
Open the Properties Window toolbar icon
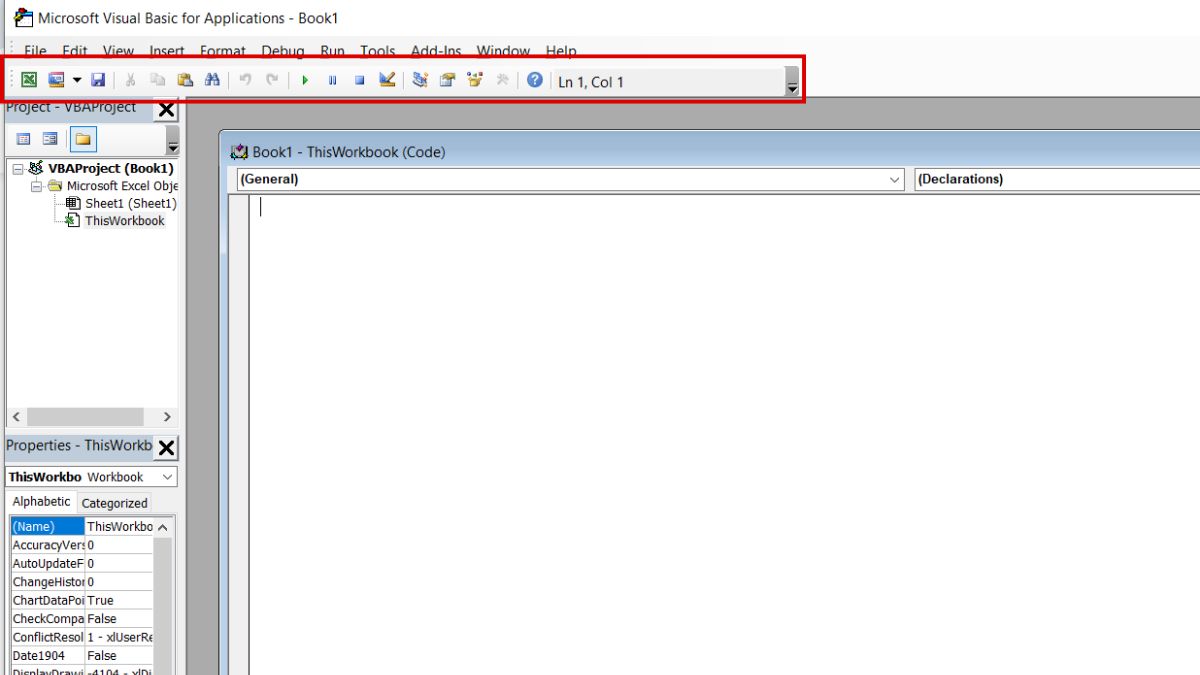coord(447,81)
